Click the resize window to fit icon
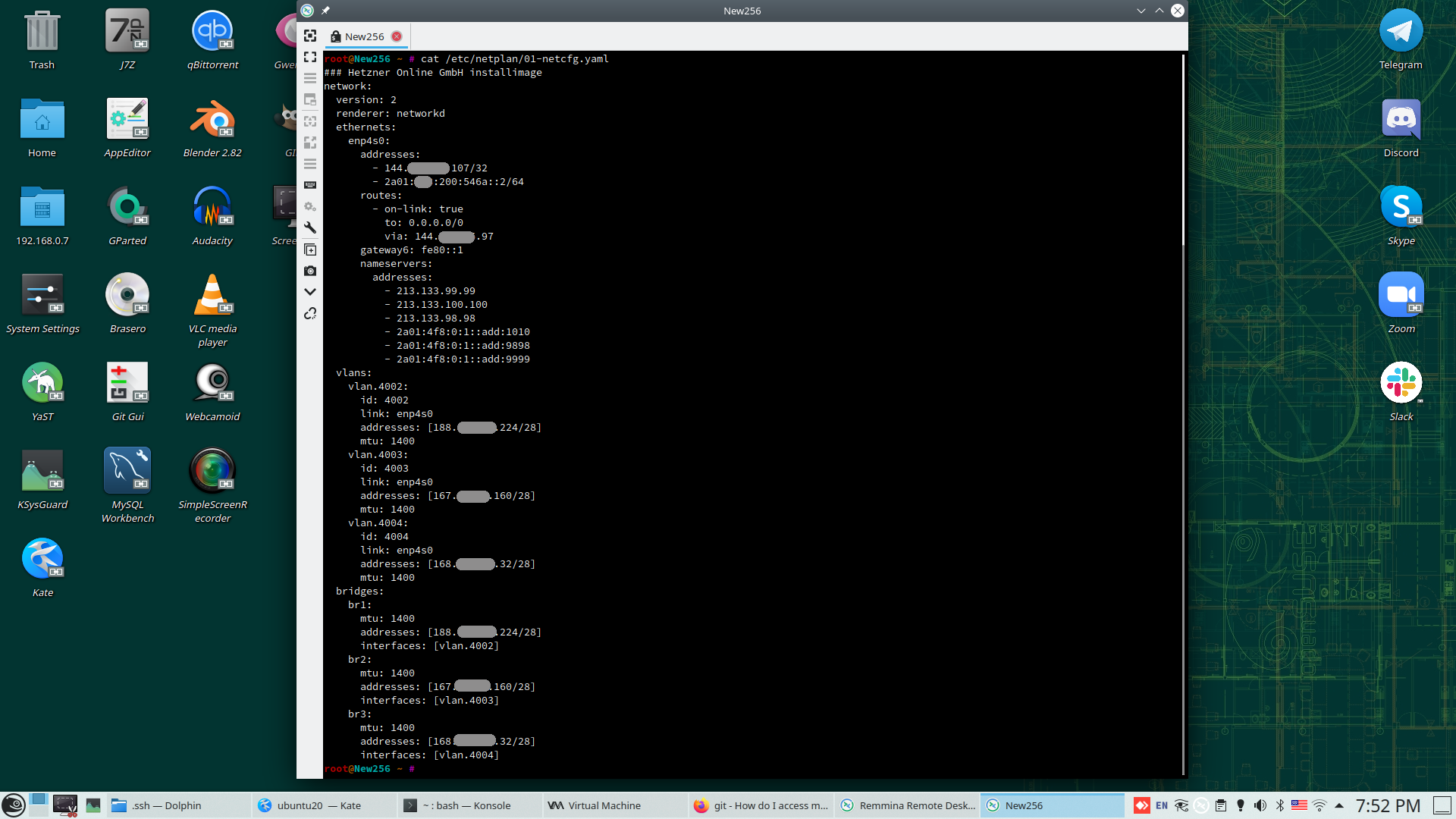Image resolution: width=1456 pixels, height=819 pixels. coord(310,36)
